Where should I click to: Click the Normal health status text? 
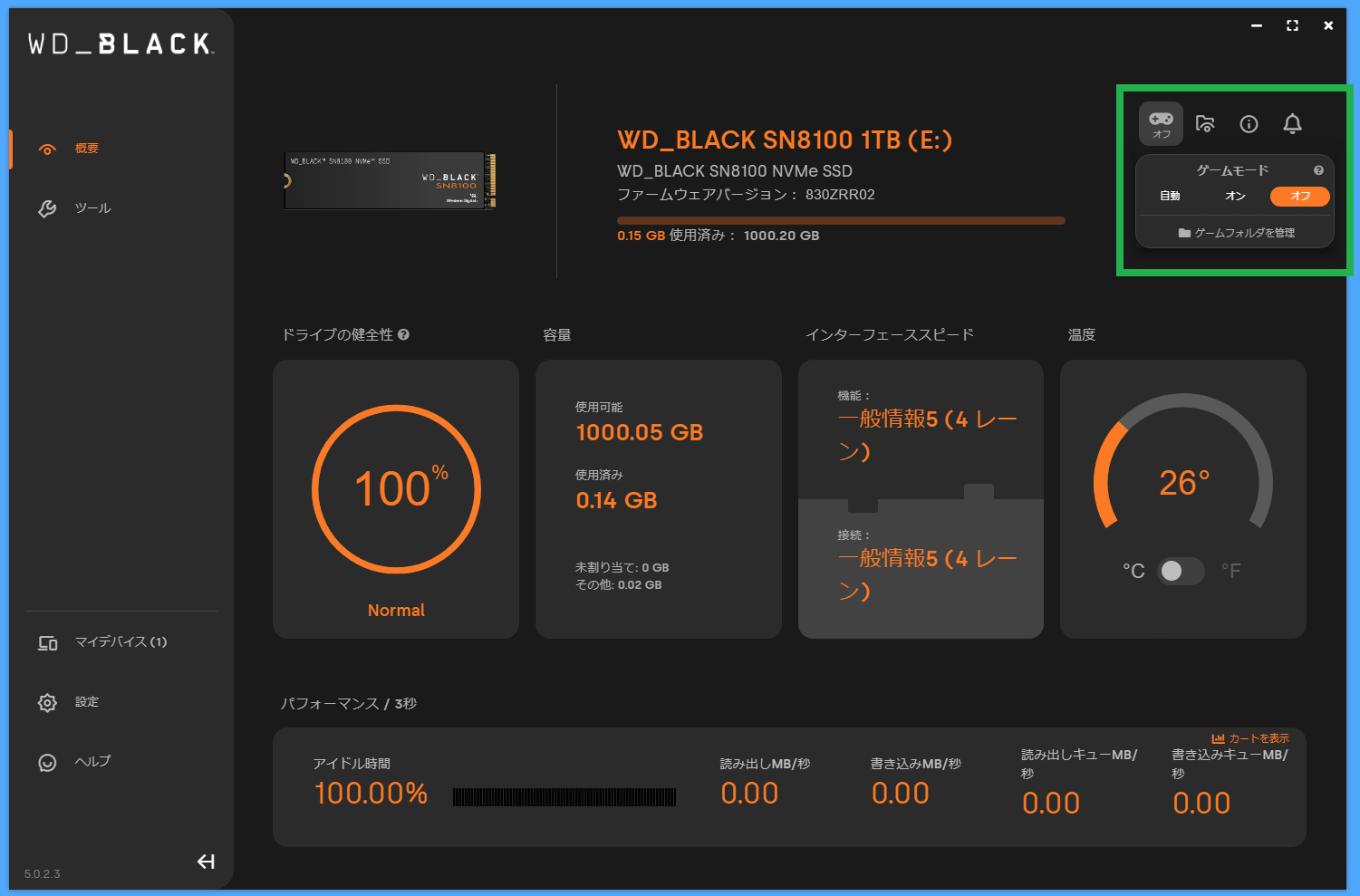point(396,611)
